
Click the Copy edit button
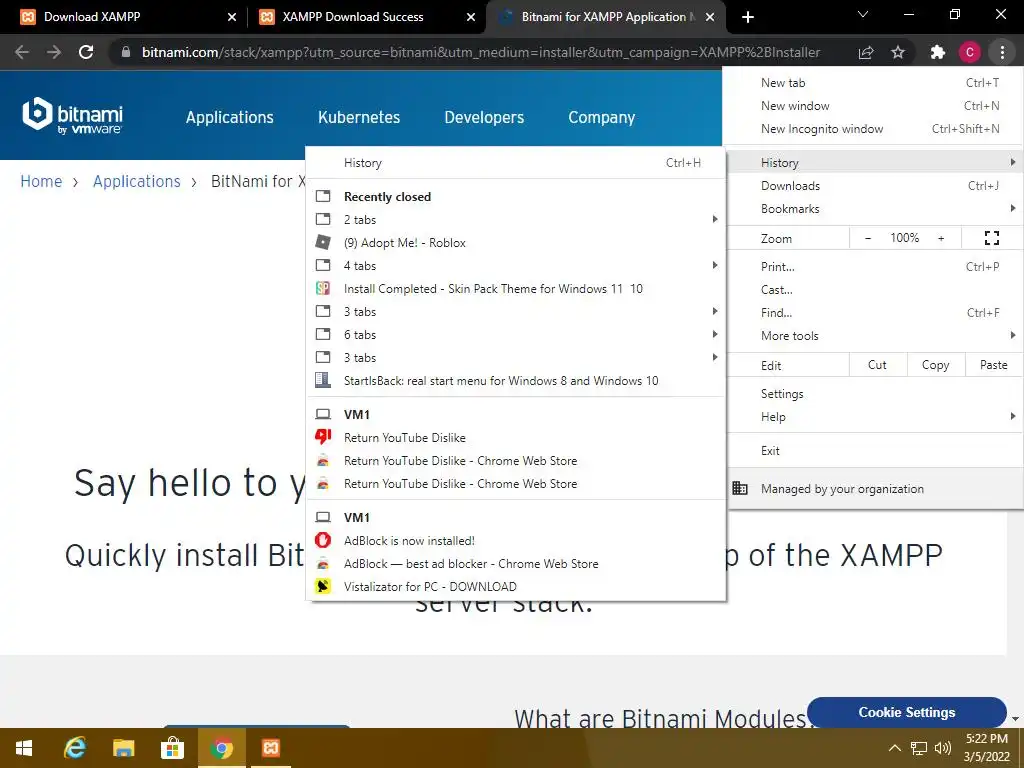coord(936,365)
